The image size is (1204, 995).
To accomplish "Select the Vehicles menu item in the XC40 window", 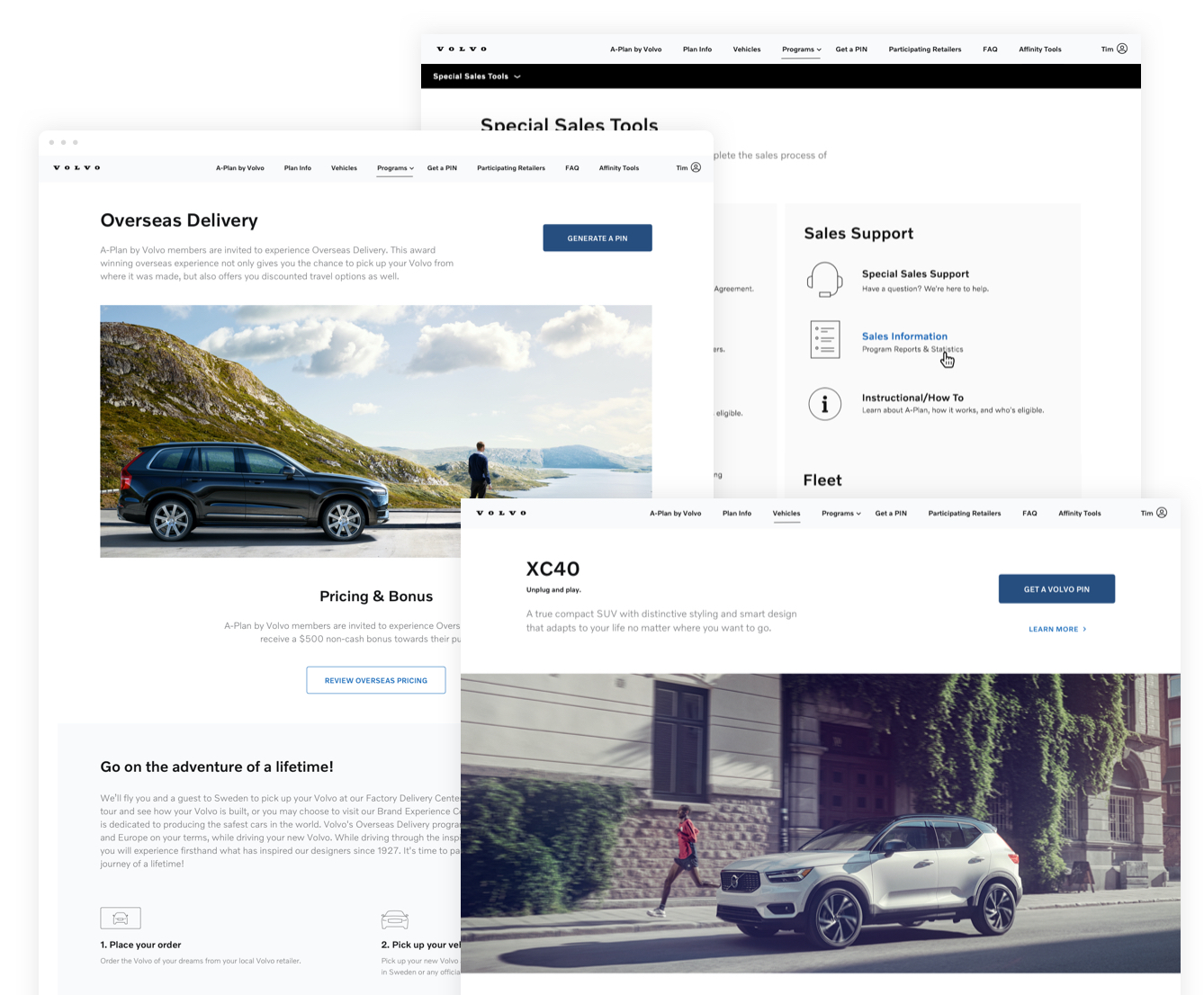I will (x=786, y=514).
